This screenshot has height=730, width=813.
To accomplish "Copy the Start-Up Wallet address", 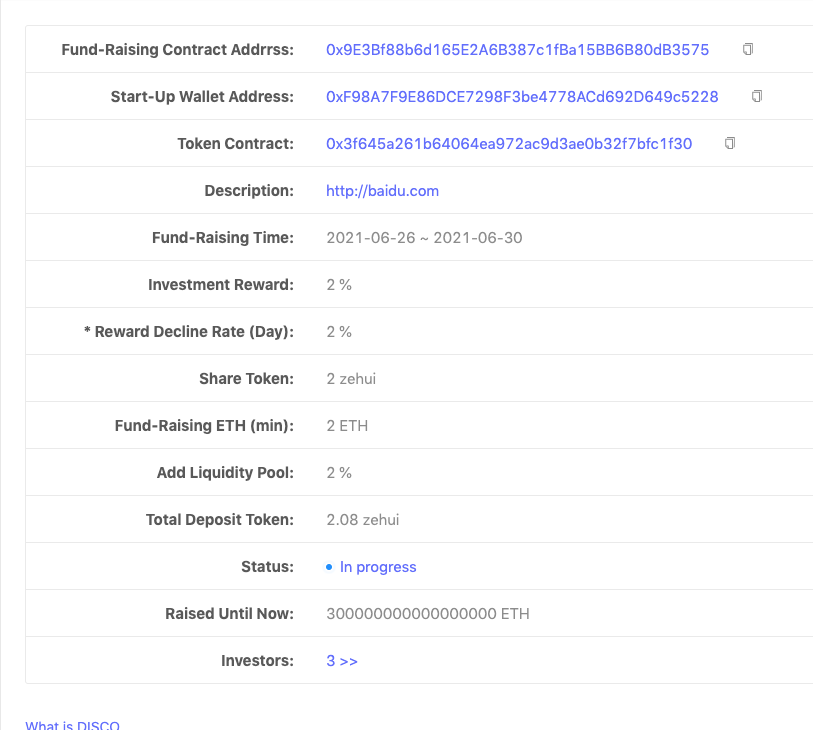I will [757, 96].
